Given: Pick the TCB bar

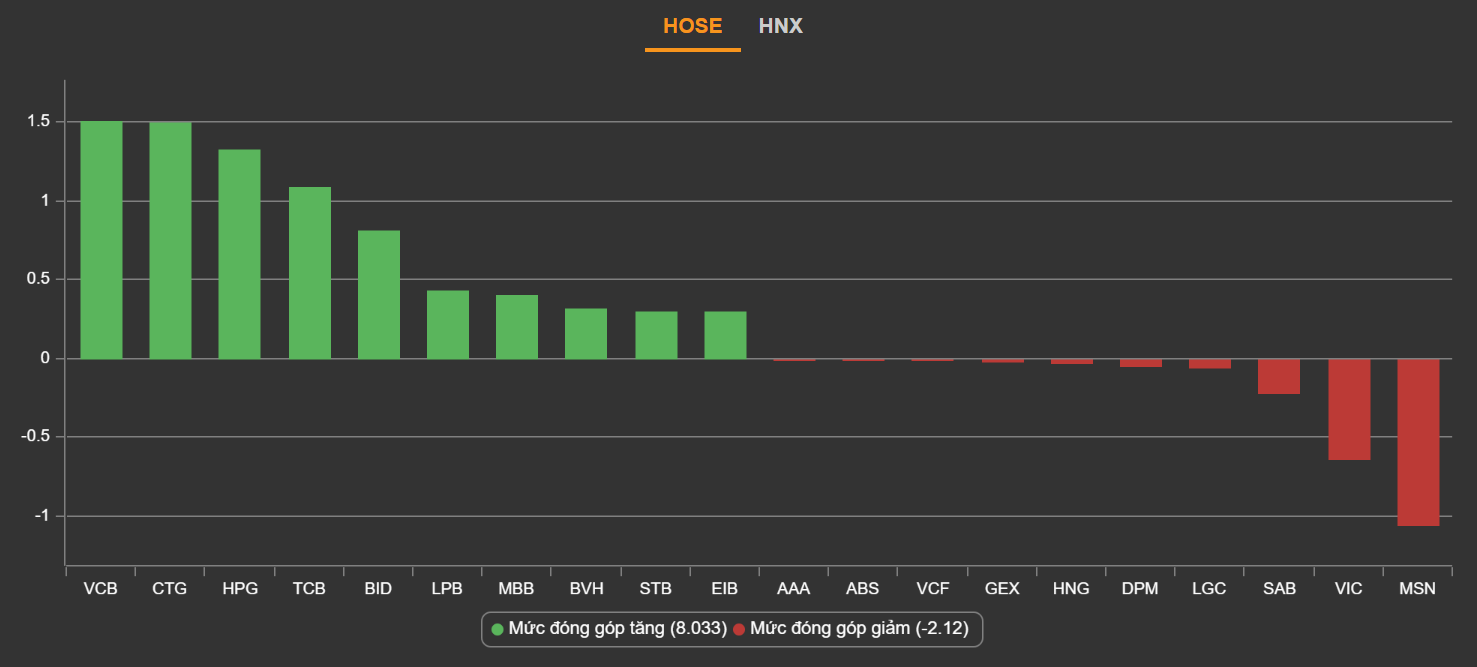Looking at the screenshot, I should pyautogui.click(x=309, y=272).
